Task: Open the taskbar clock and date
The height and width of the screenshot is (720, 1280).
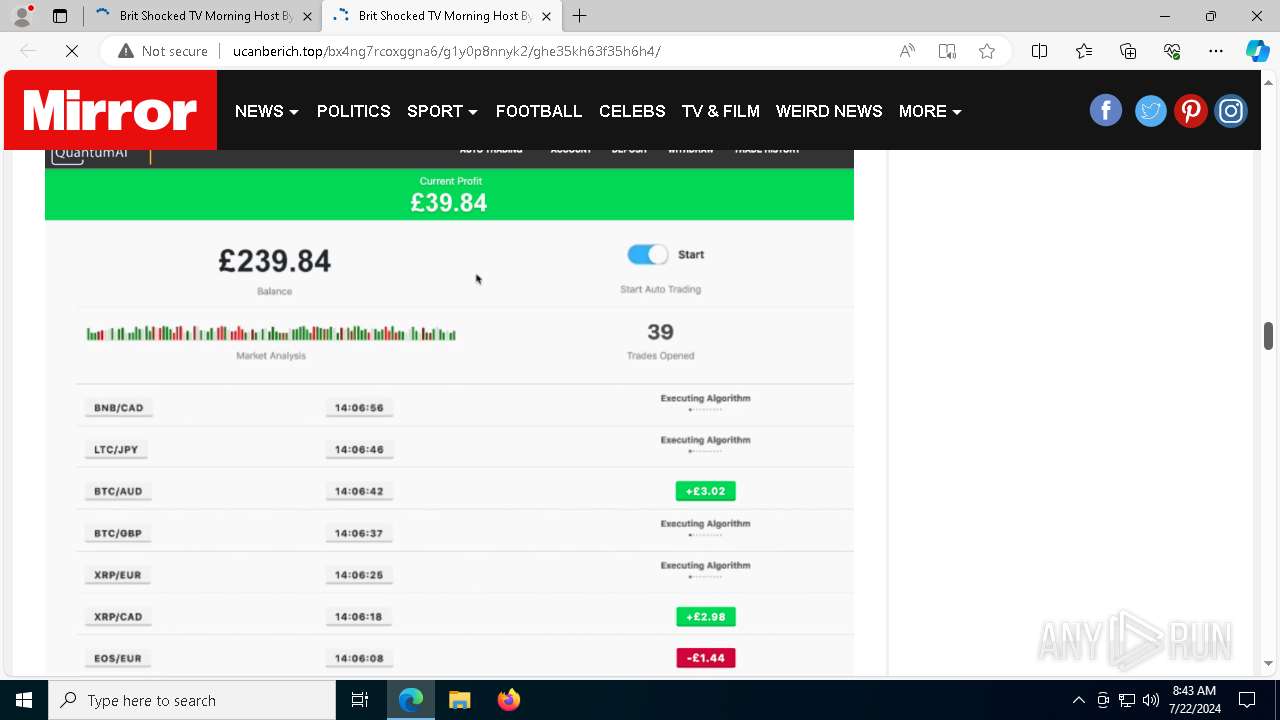Action: 1194,700
